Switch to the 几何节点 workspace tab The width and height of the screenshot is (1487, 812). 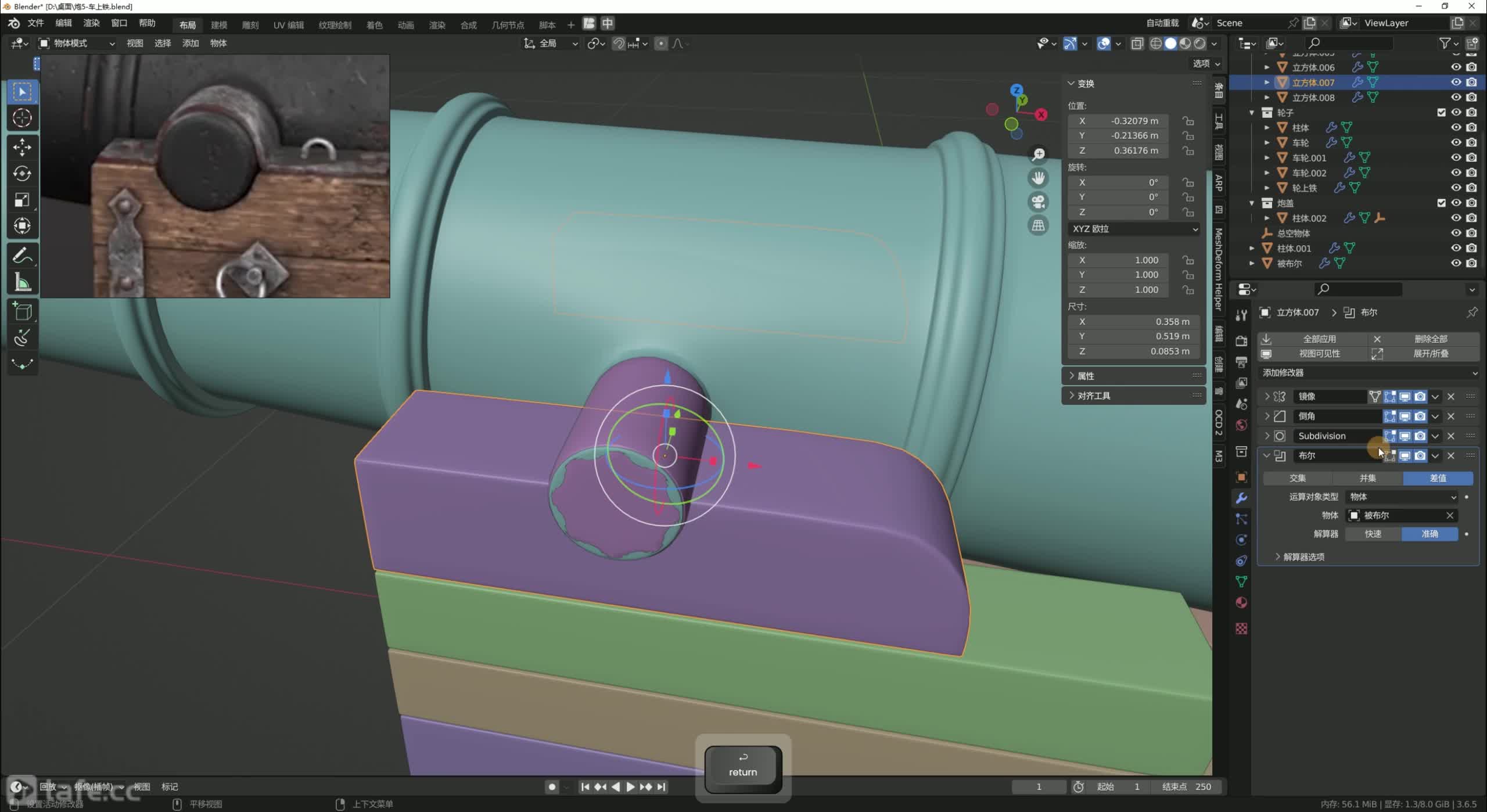pyautogui.click(x=508, y=24)
